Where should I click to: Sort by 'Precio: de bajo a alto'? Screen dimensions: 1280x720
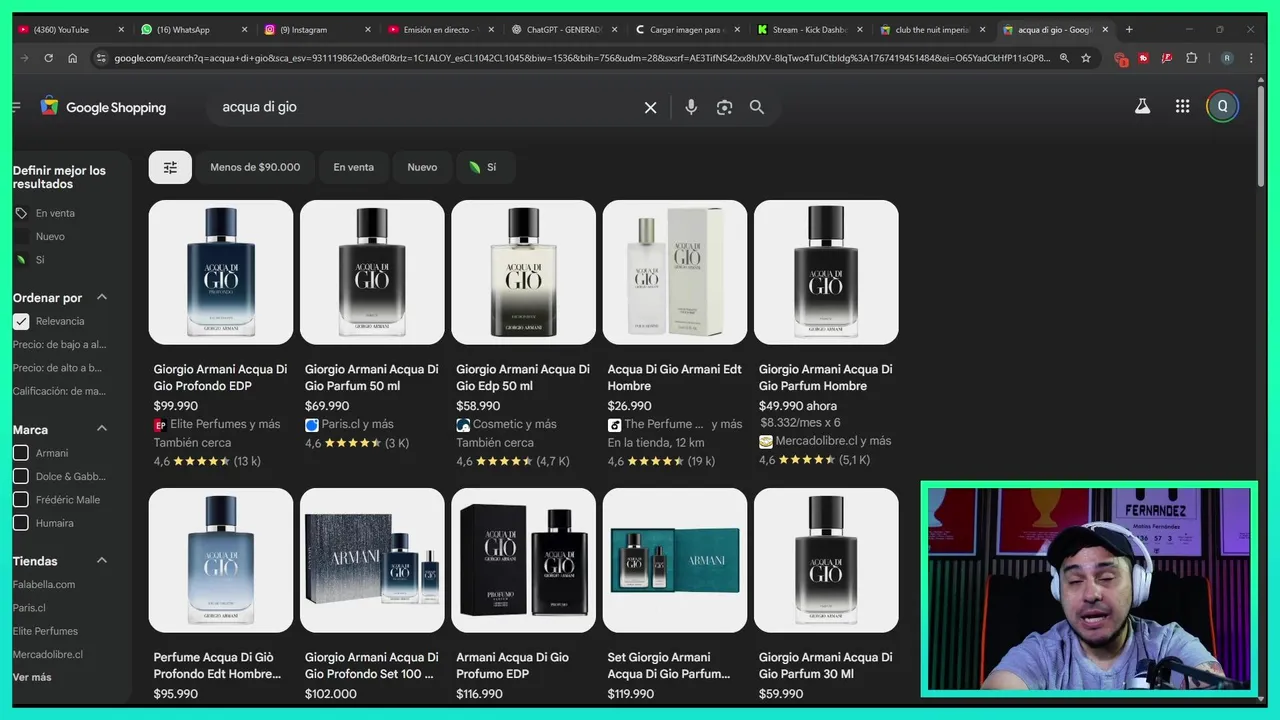coord(59,344)
